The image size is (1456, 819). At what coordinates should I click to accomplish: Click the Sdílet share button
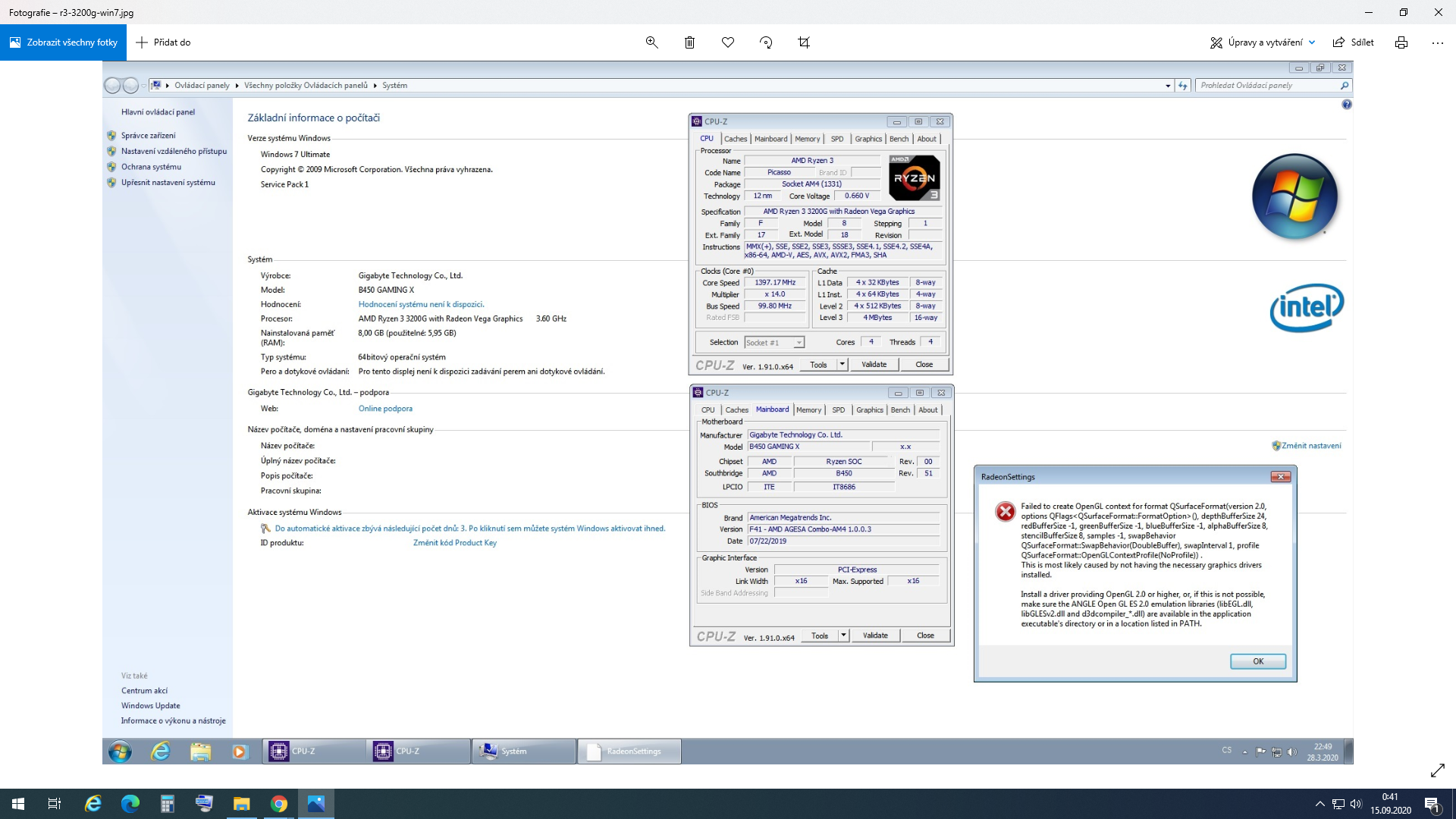1354,42
